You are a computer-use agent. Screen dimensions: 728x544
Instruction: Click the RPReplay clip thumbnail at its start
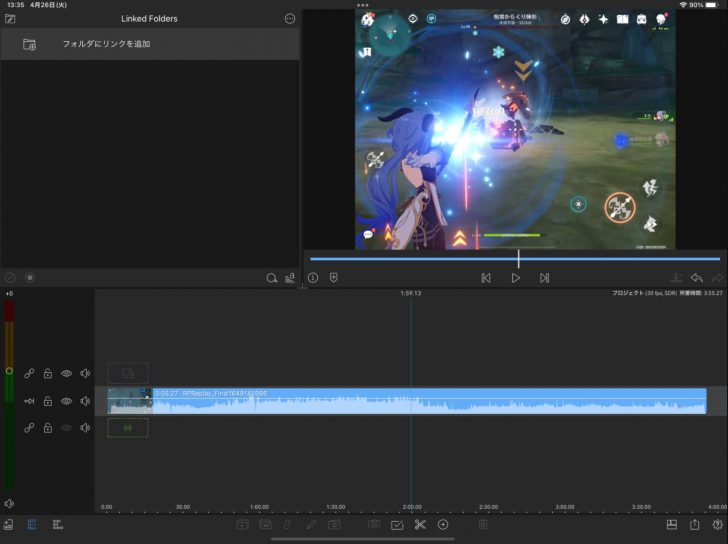click(x=130, y=401)
